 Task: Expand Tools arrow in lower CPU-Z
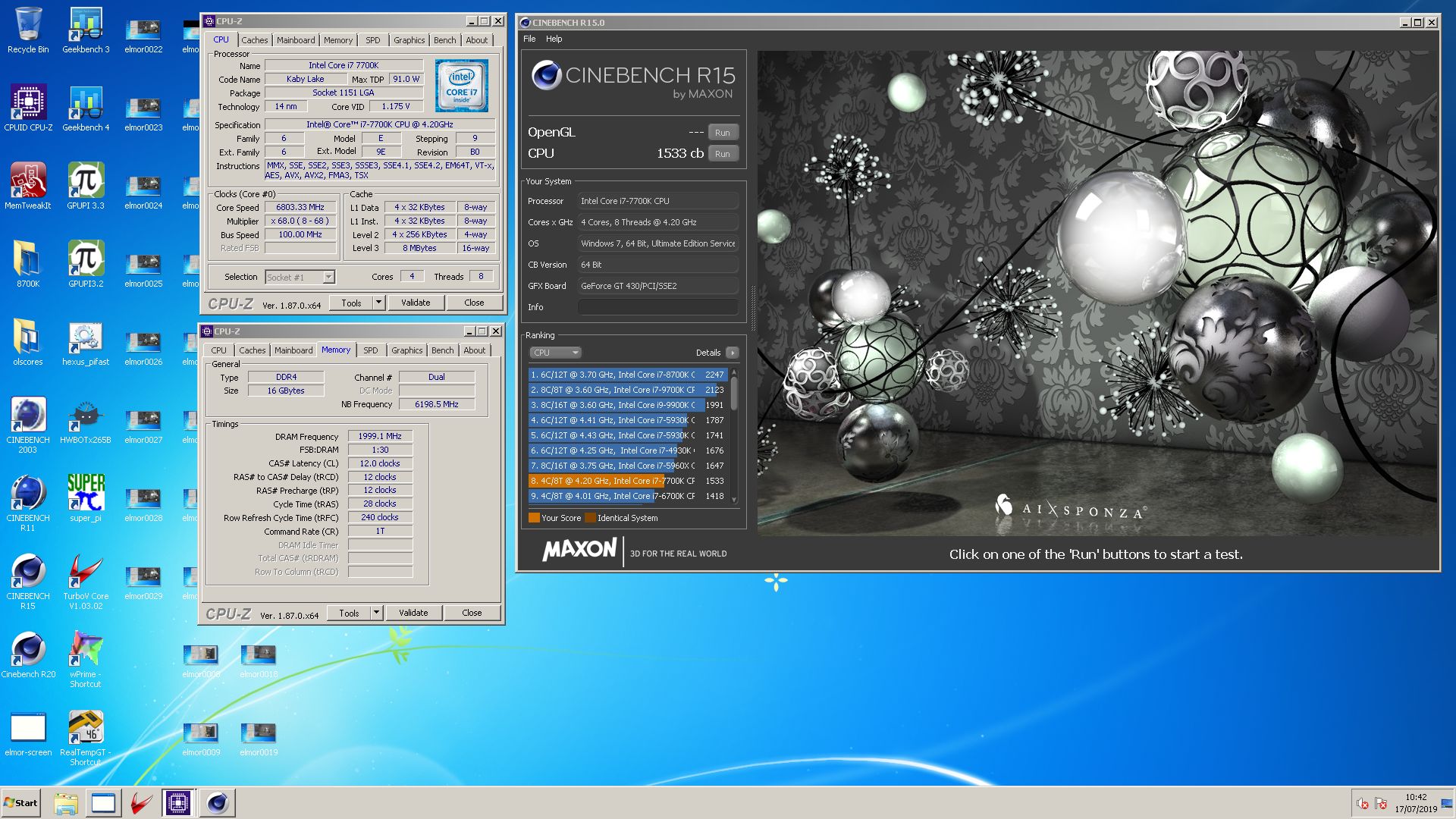[x=375, y=613]
